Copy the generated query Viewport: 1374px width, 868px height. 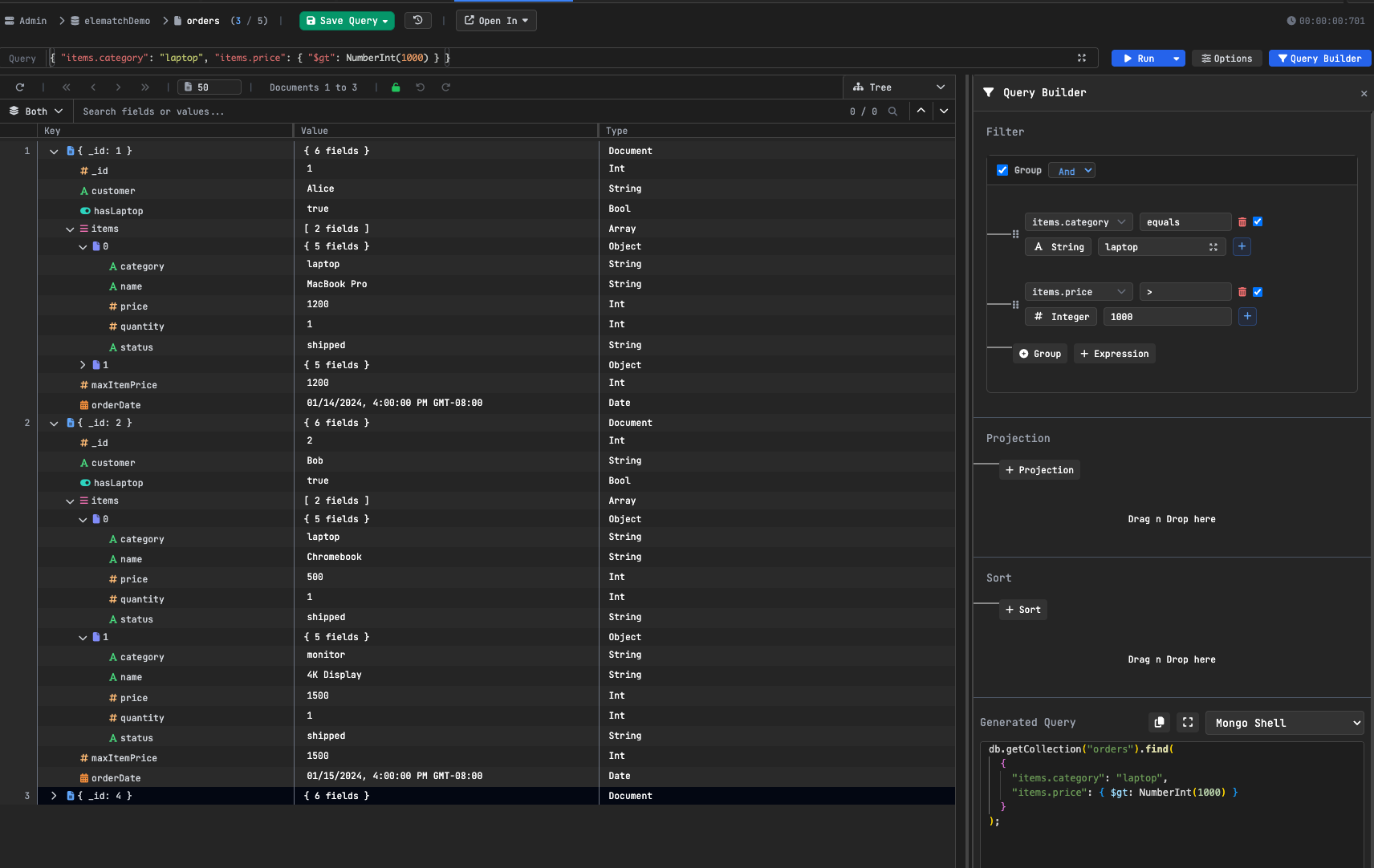point(1159,723)
